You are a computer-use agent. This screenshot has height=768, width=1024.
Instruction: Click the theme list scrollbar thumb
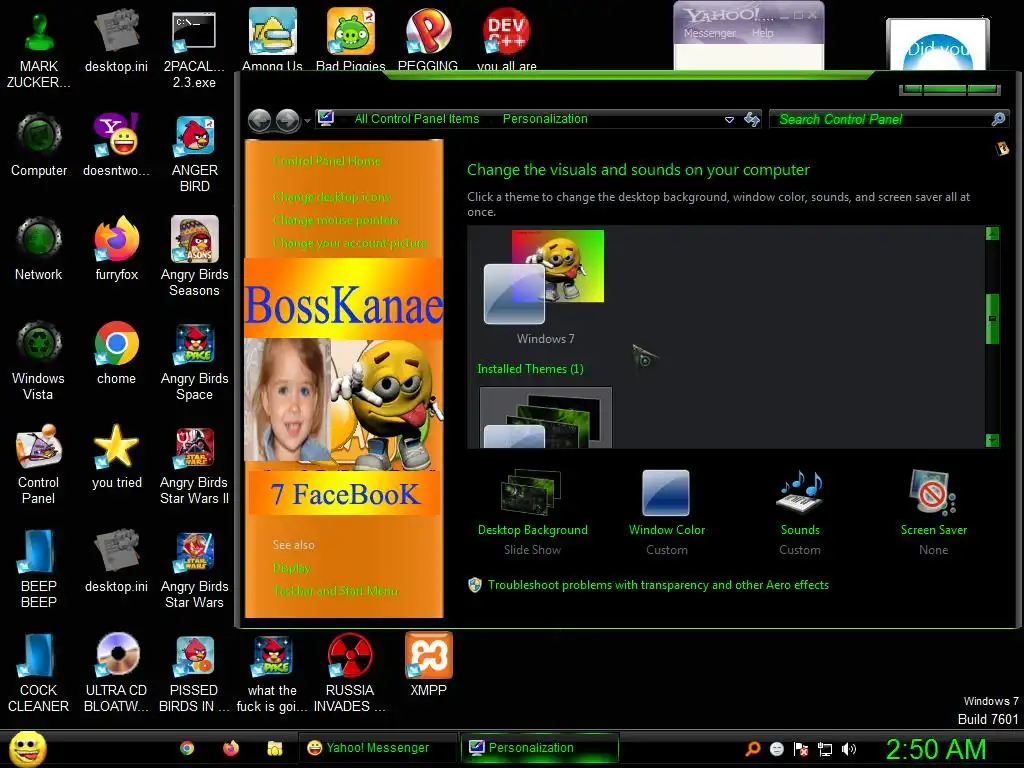(992, 319)
